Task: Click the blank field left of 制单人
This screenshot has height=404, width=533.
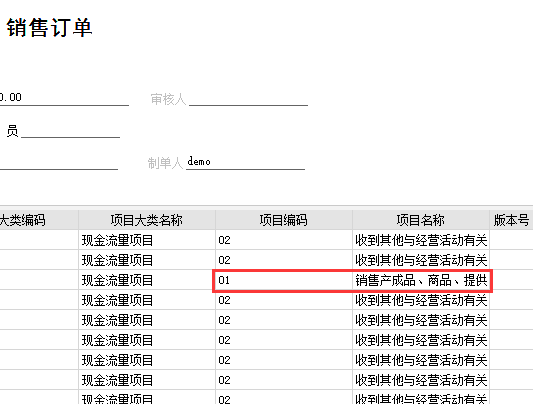Action: click(59, 162)
